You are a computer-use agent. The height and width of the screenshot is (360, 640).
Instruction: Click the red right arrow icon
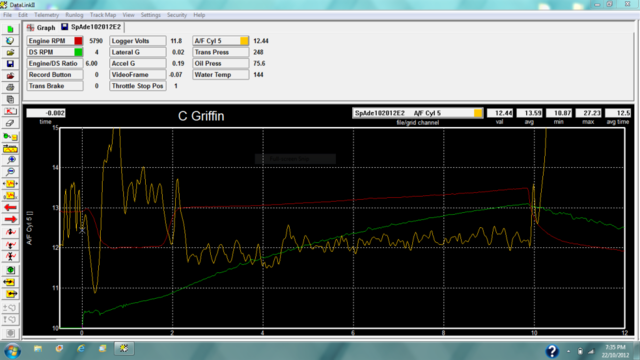click(11, 220)
